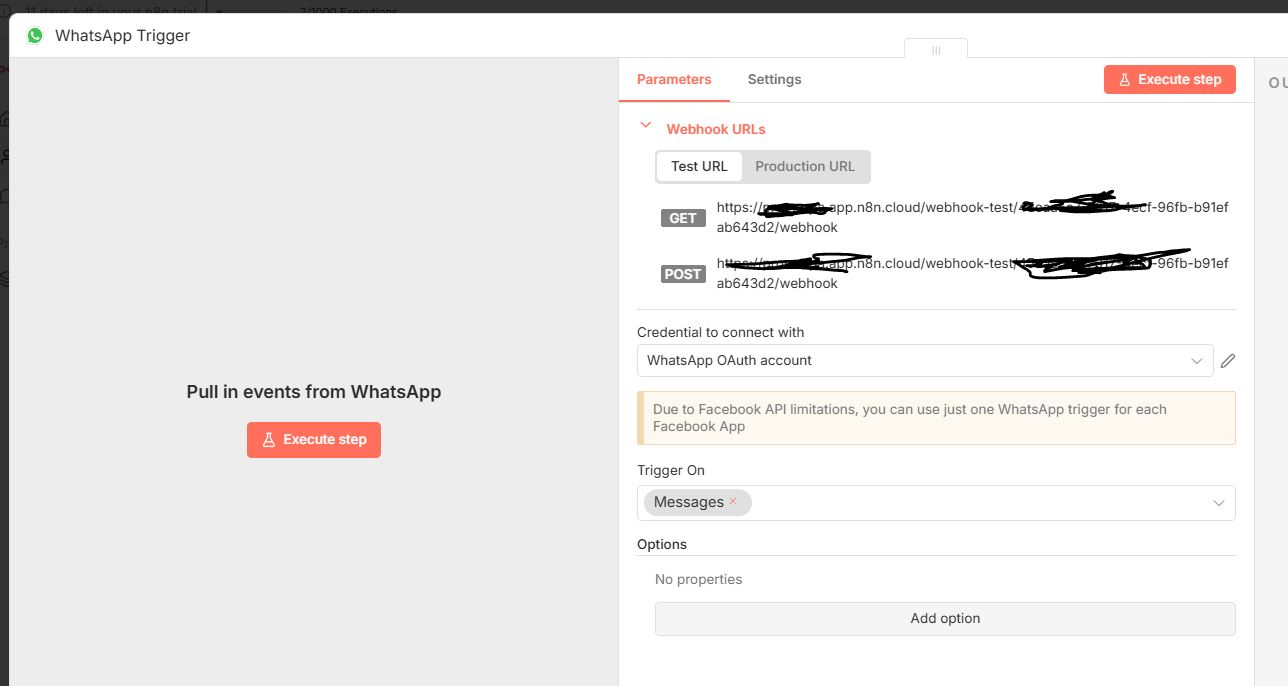This screenshot has width=1288, height=686.
Task: Click the Credential to connect with label
Action: pos(720,332)
